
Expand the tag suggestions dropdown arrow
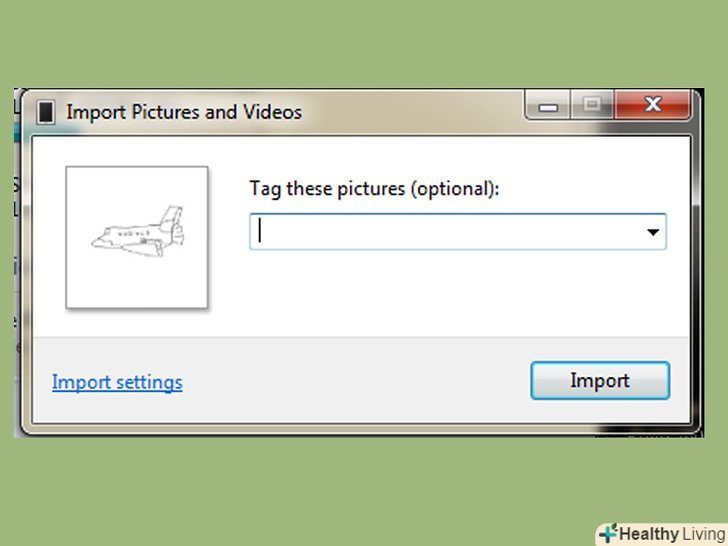[653, 232]
